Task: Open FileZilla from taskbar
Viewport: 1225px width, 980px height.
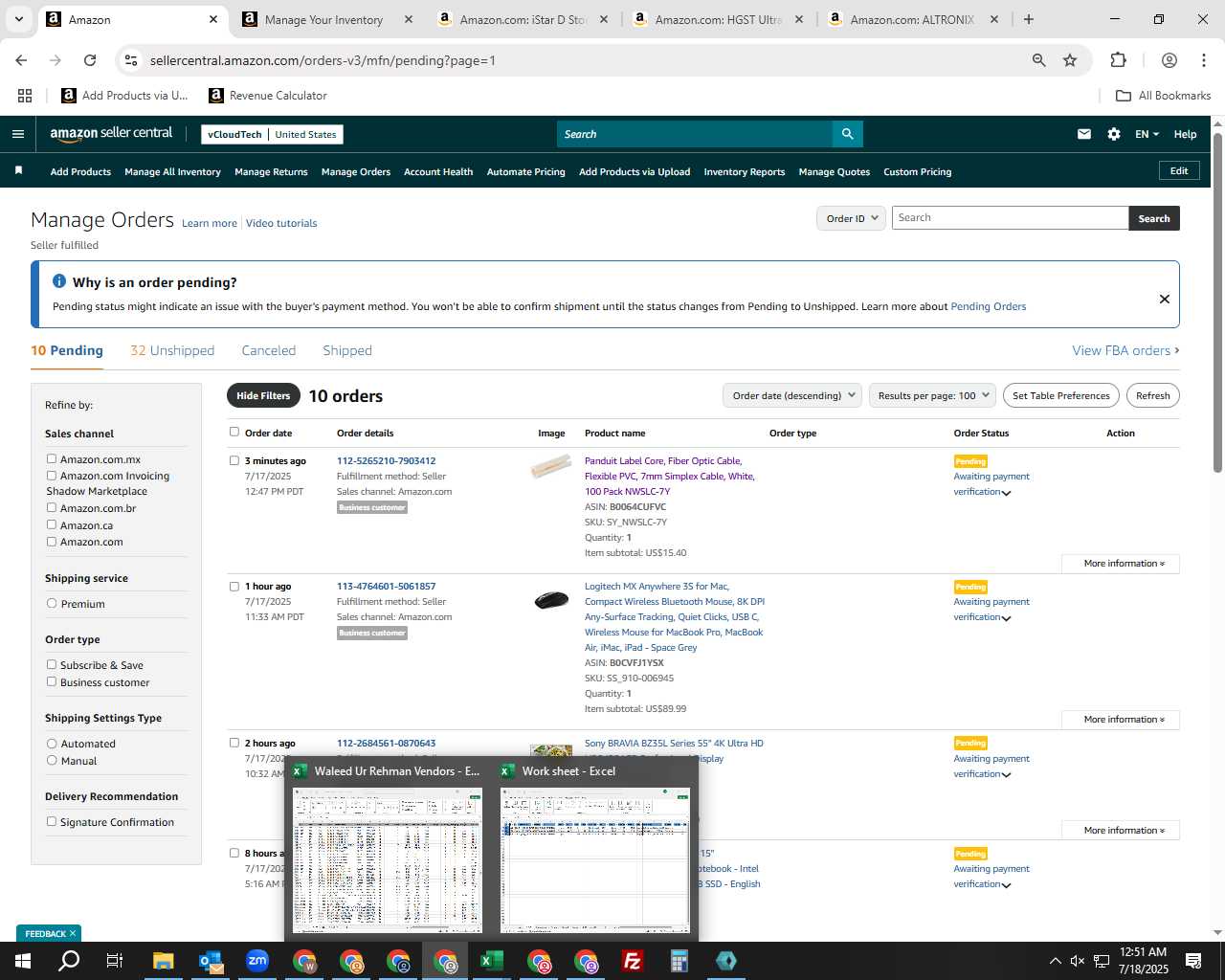Action: 633,961
